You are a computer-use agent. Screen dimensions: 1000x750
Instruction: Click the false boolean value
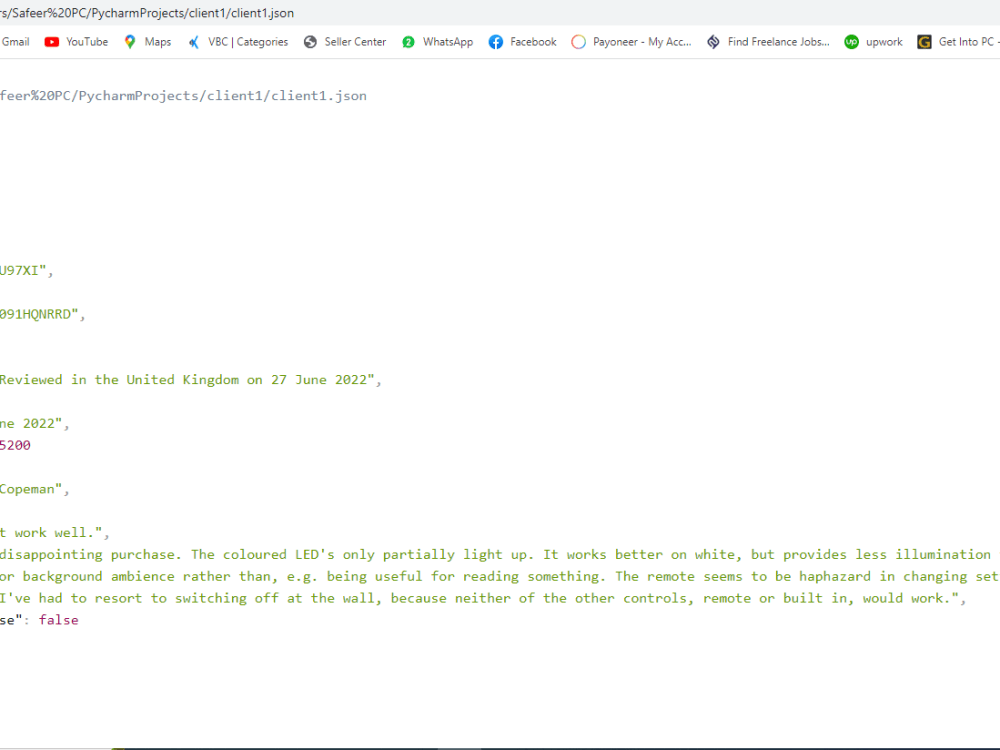[57, 619]
